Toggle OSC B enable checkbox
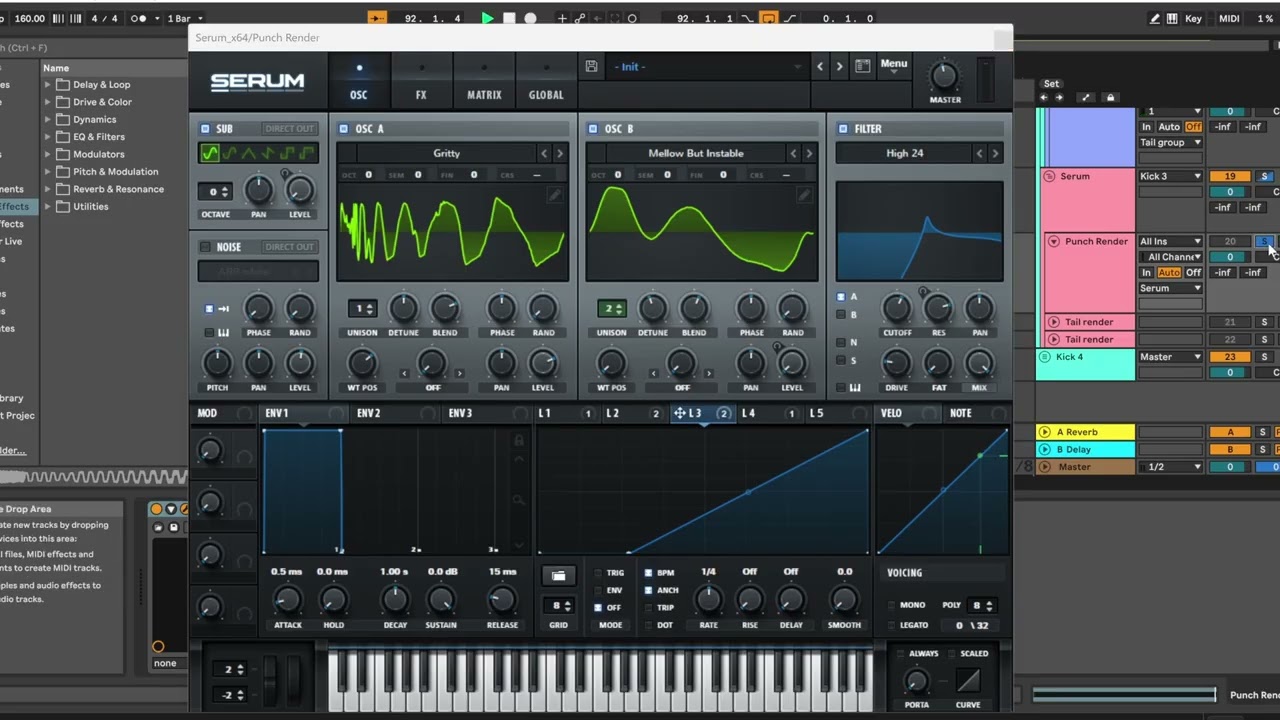The height and width of the screenshot is (720, 1280). coord(593,129)
